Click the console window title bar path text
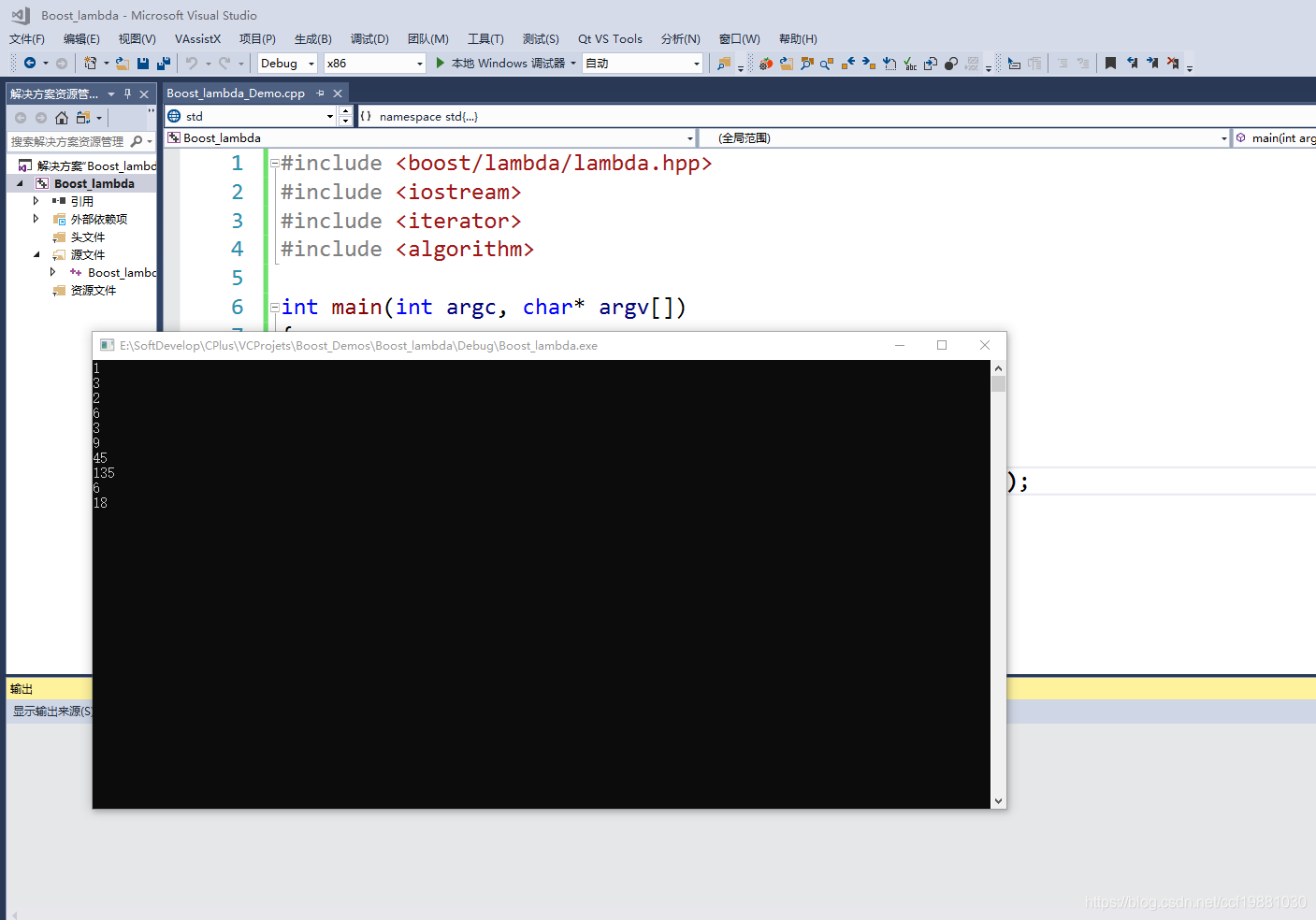1316x920 pixels. coord(358,345)
